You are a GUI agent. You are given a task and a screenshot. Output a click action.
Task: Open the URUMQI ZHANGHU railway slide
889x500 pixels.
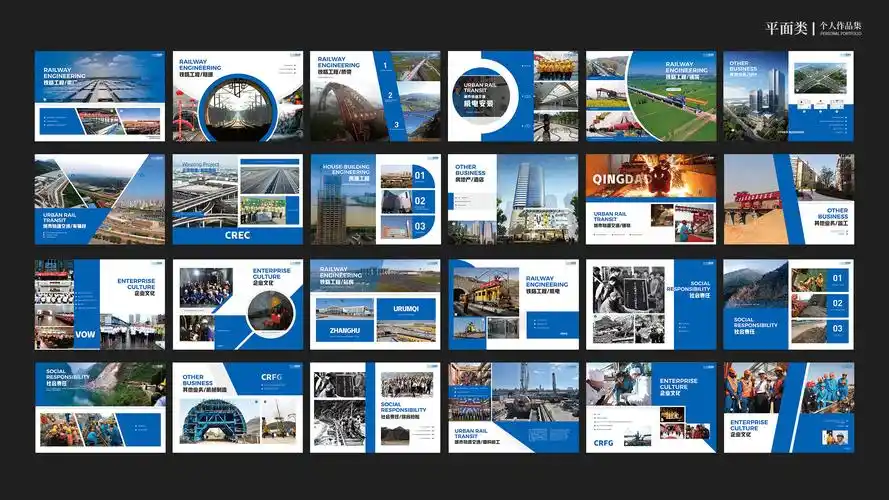[x=375, y=304]
